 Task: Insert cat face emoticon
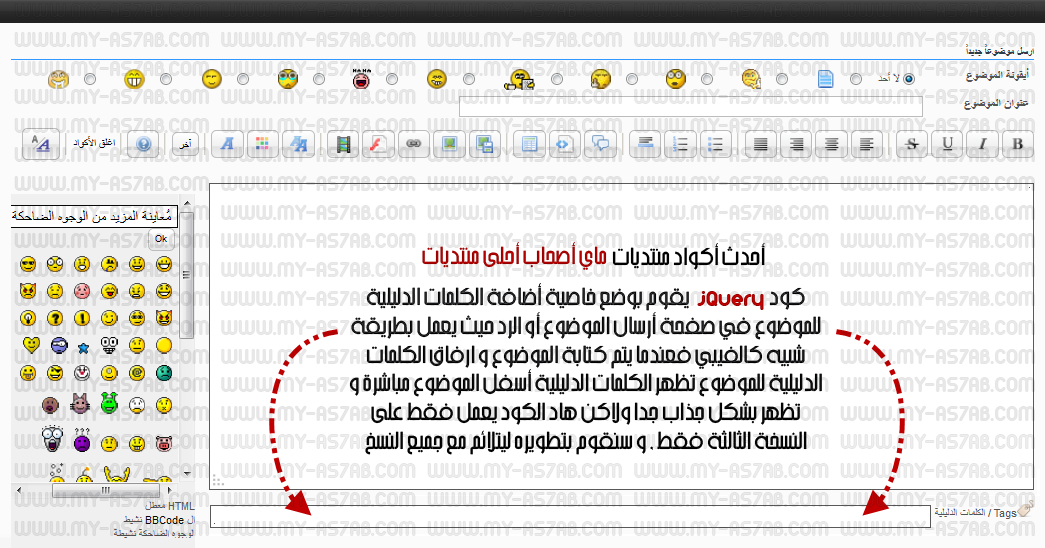pyautogui.click(x=80, y=403)
